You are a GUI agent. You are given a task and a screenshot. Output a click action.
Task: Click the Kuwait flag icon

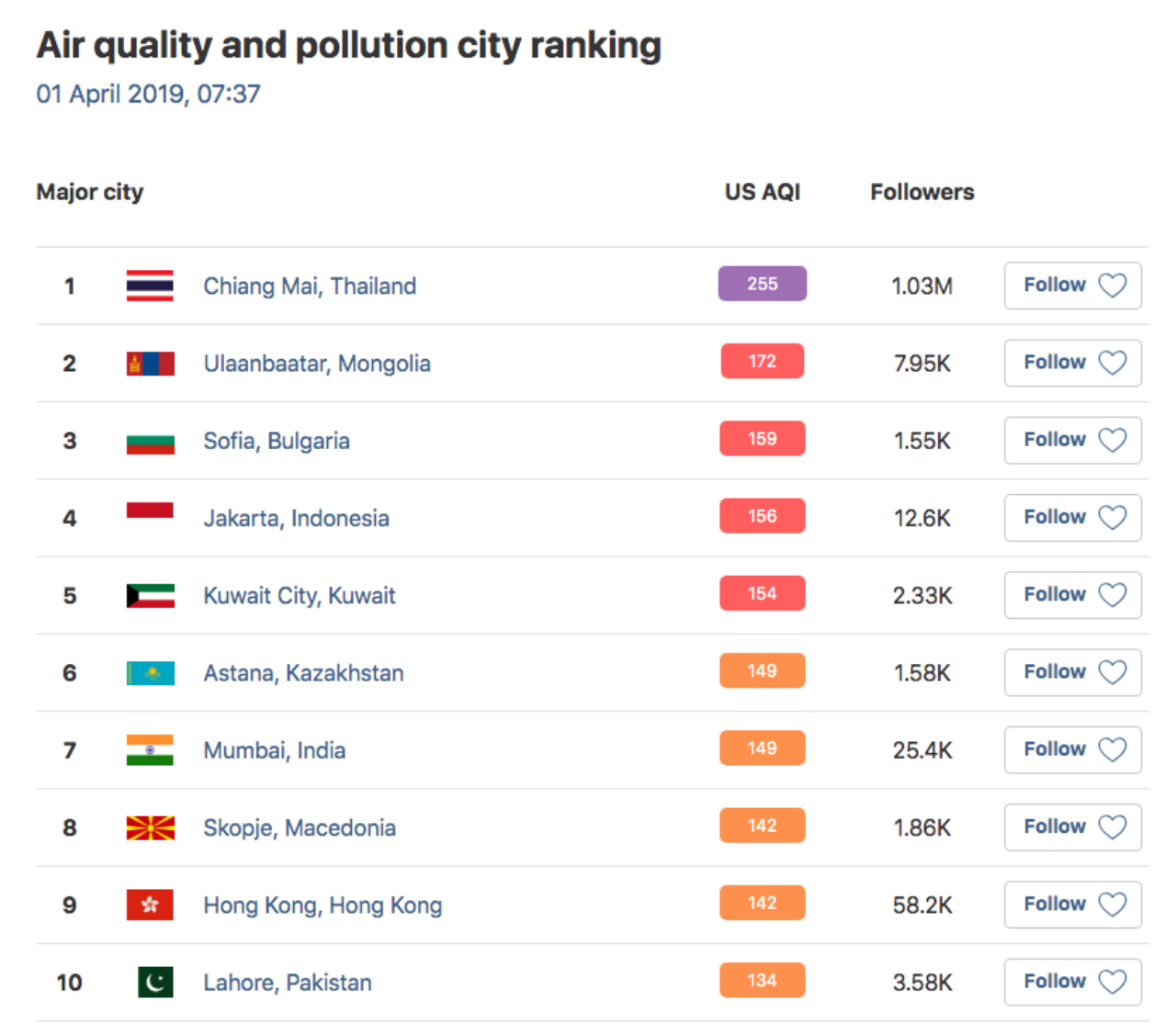(x=150, y=596)
